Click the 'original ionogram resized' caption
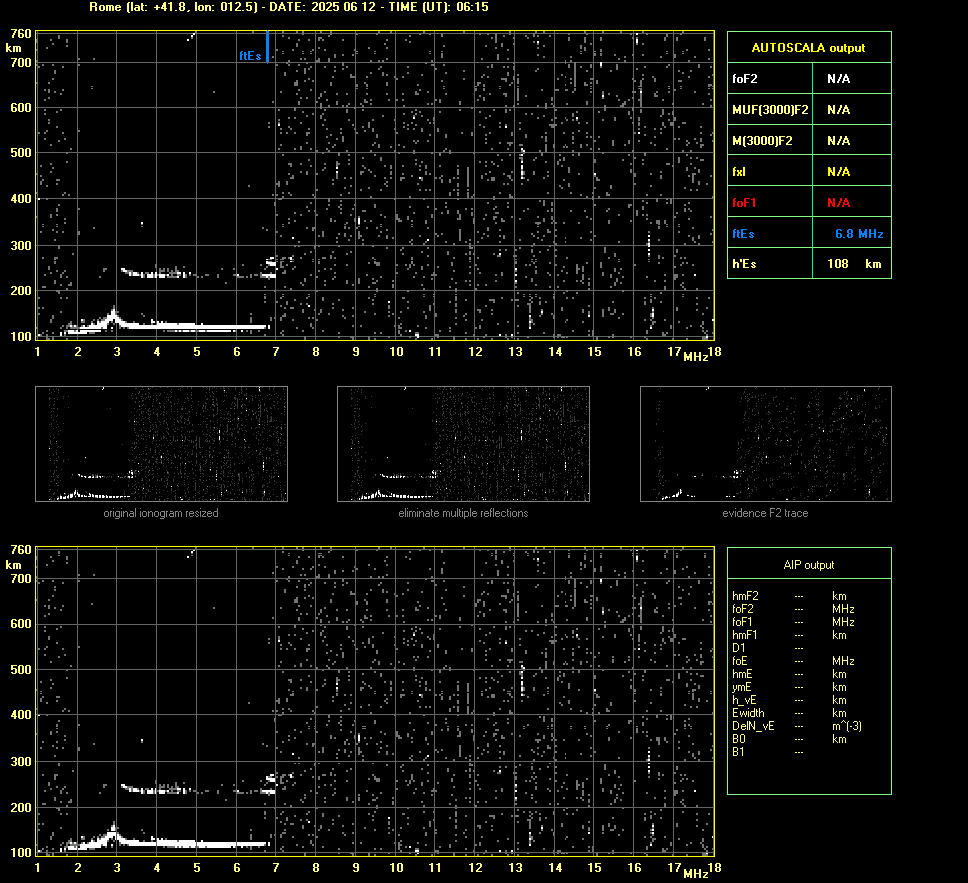968x883 pixels. 161,513
